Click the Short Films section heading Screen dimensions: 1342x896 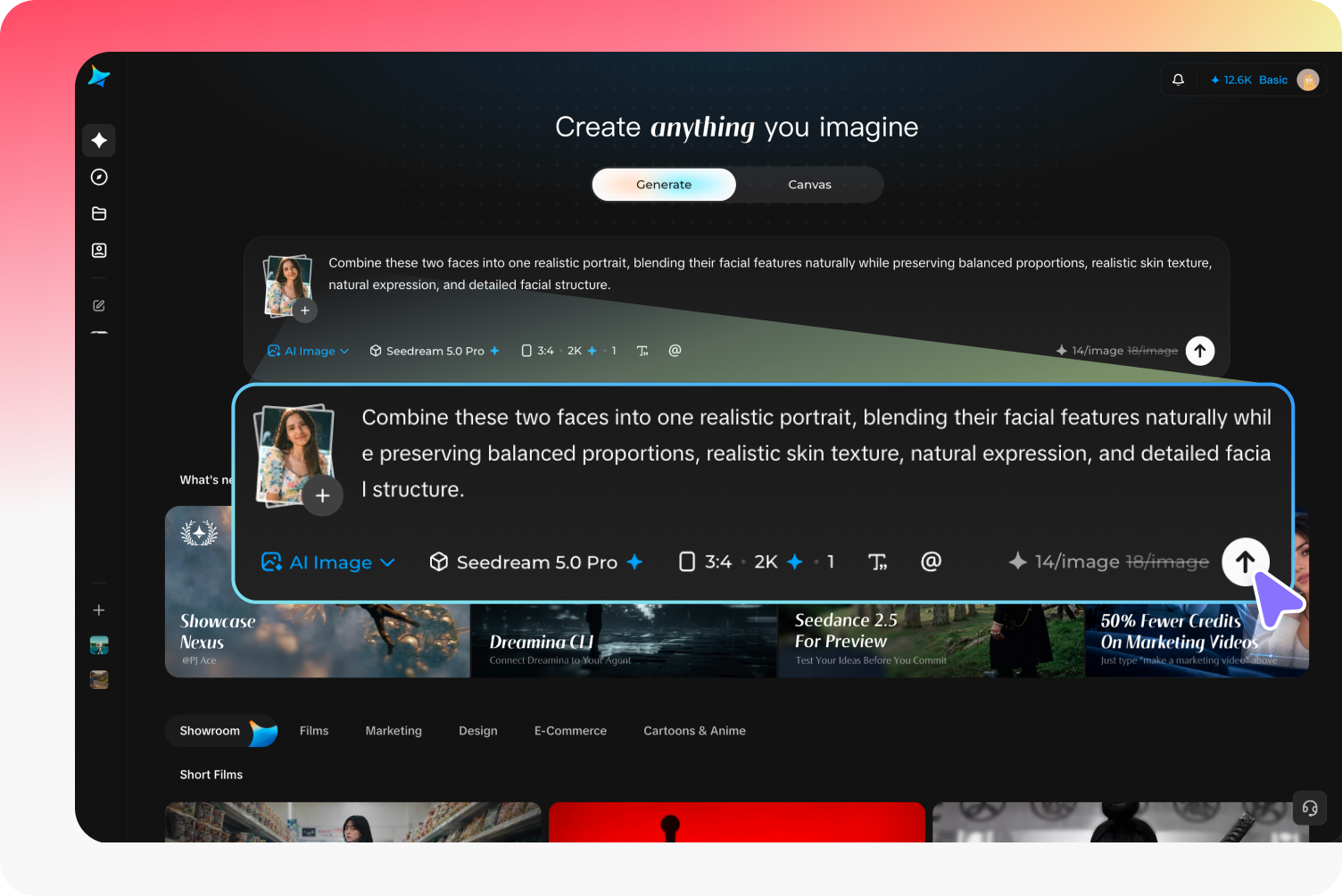[x=211, y=775]
